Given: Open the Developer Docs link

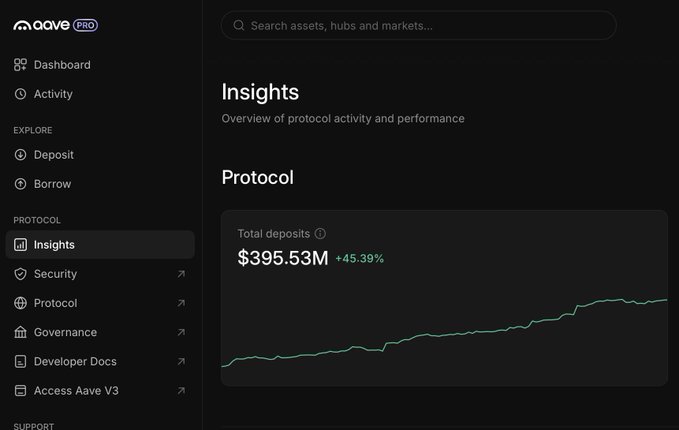Looking at the screenshot, I should [x=100, y=362].
